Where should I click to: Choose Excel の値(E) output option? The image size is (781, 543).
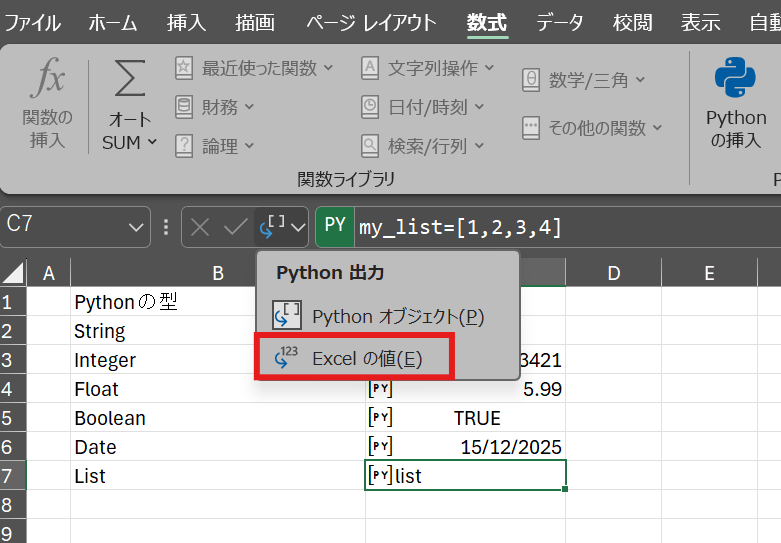tap(354, 358)
